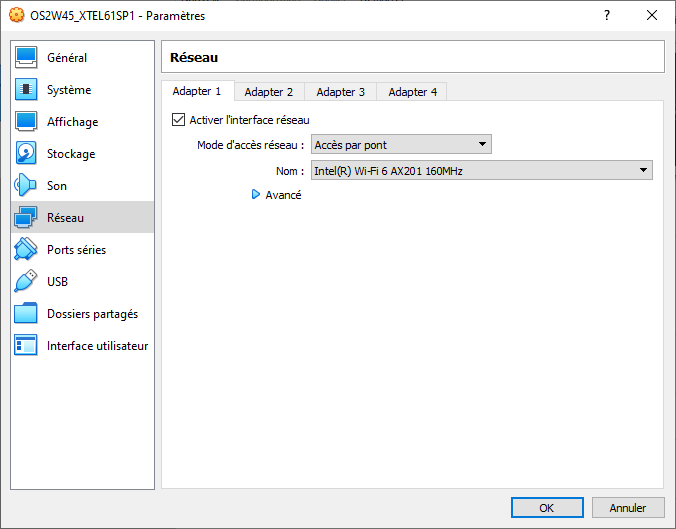The width and height of the screenshot is (676, 529).
Task: Toggle the Activer l'interface réseau checkbox
Action: tap(179, 120)
